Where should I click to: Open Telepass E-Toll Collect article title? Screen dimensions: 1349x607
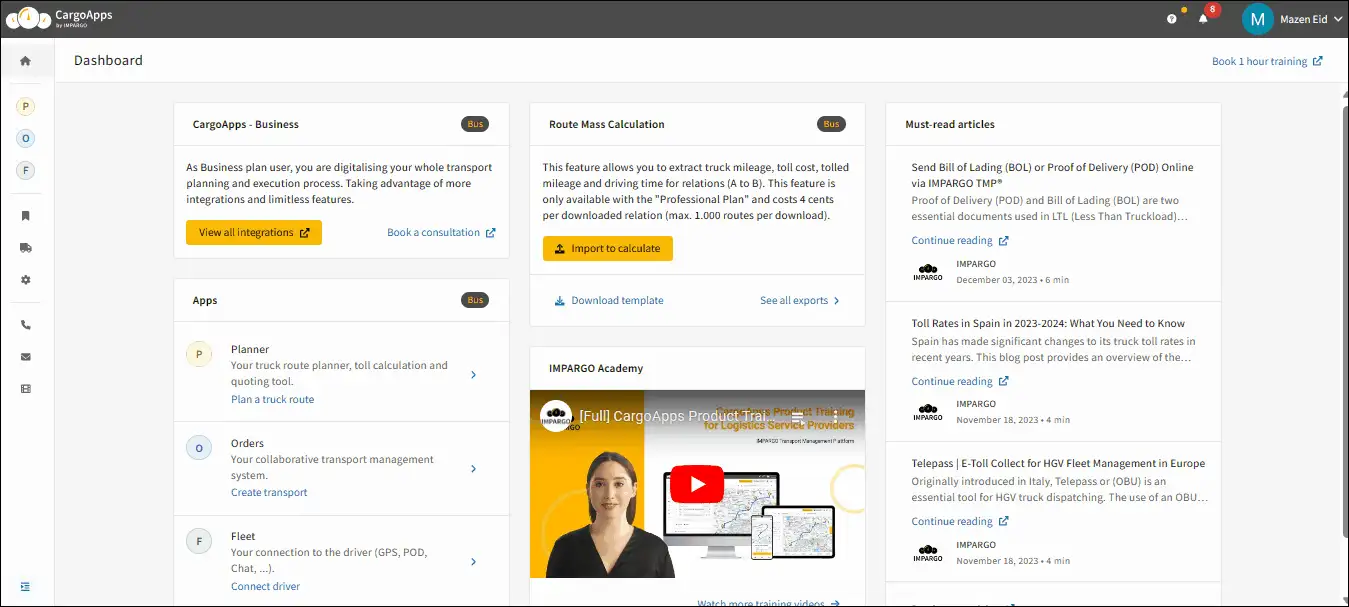click(x=1058, y=463)
